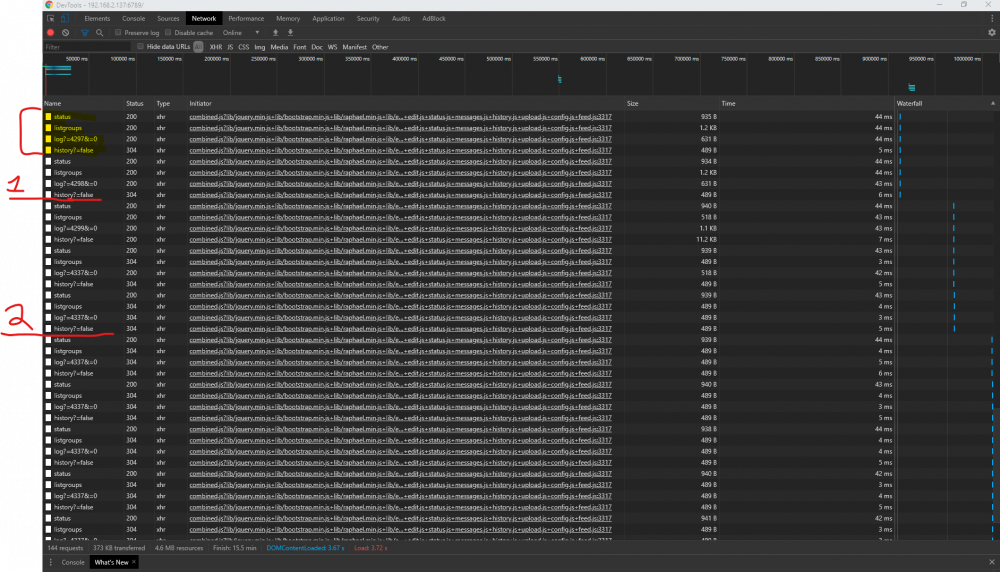Open the Performance tab
Image resolution: width=1000 pixels, height=572 pixels.
pos(246,18)
